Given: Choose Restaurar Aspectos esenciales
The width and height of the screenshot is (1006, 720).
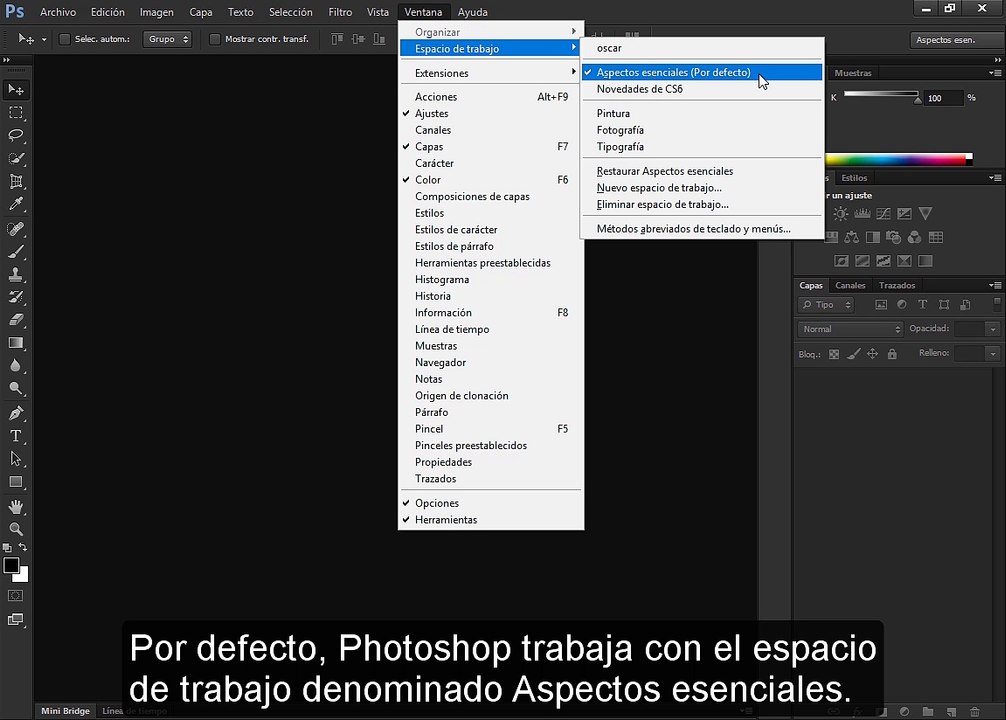Looking at the screenshot, I should 702,171.
